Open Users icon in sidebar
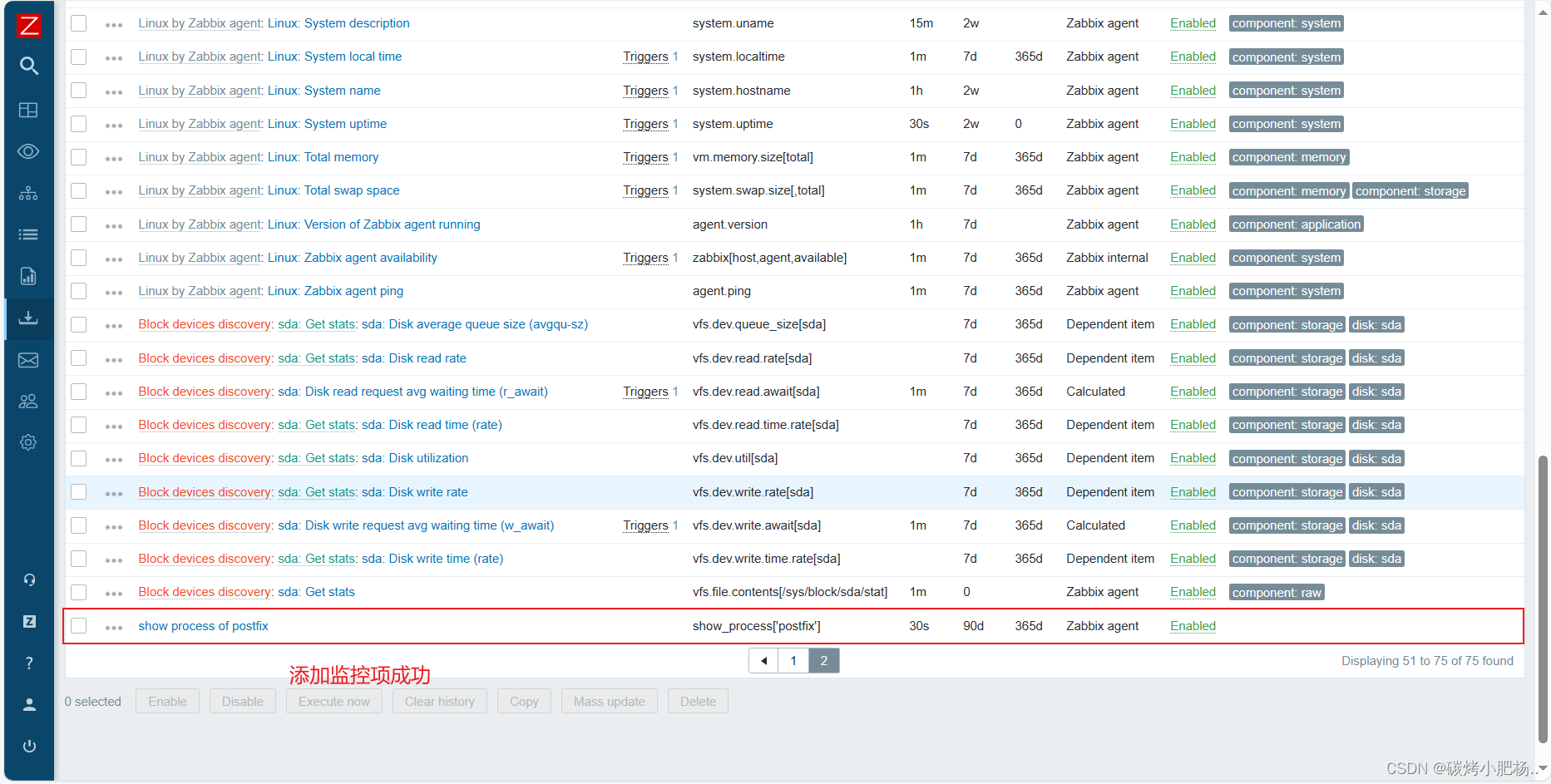The height and width of the screenshot is (784, 1551). point(29,402)
